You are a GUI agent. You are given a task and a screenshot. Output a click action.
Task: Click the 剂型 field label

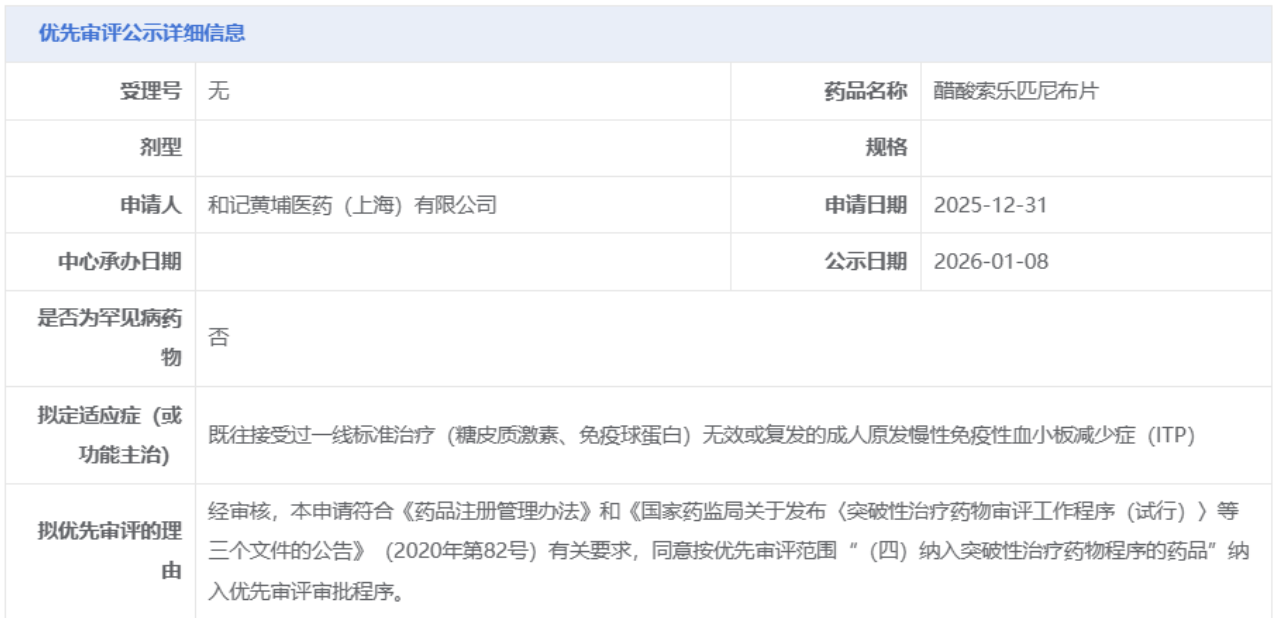pyautogui.click(x=160, y=148)
